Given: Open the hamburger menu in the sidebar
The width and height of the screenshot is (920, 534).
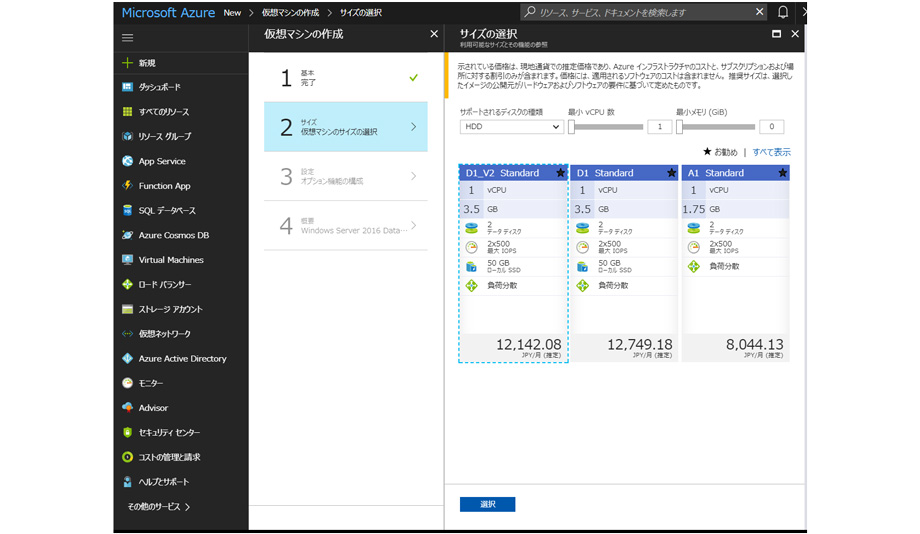Looking at the screenshot, I should coord(127,38).
